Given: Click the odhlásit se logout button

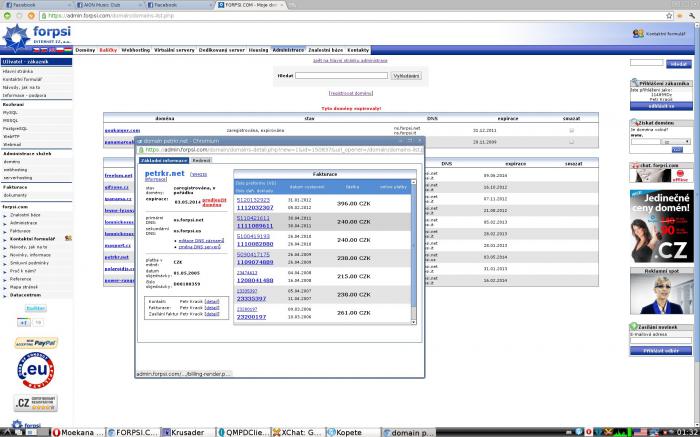Looking at the screenshot, I should [662, 106].
